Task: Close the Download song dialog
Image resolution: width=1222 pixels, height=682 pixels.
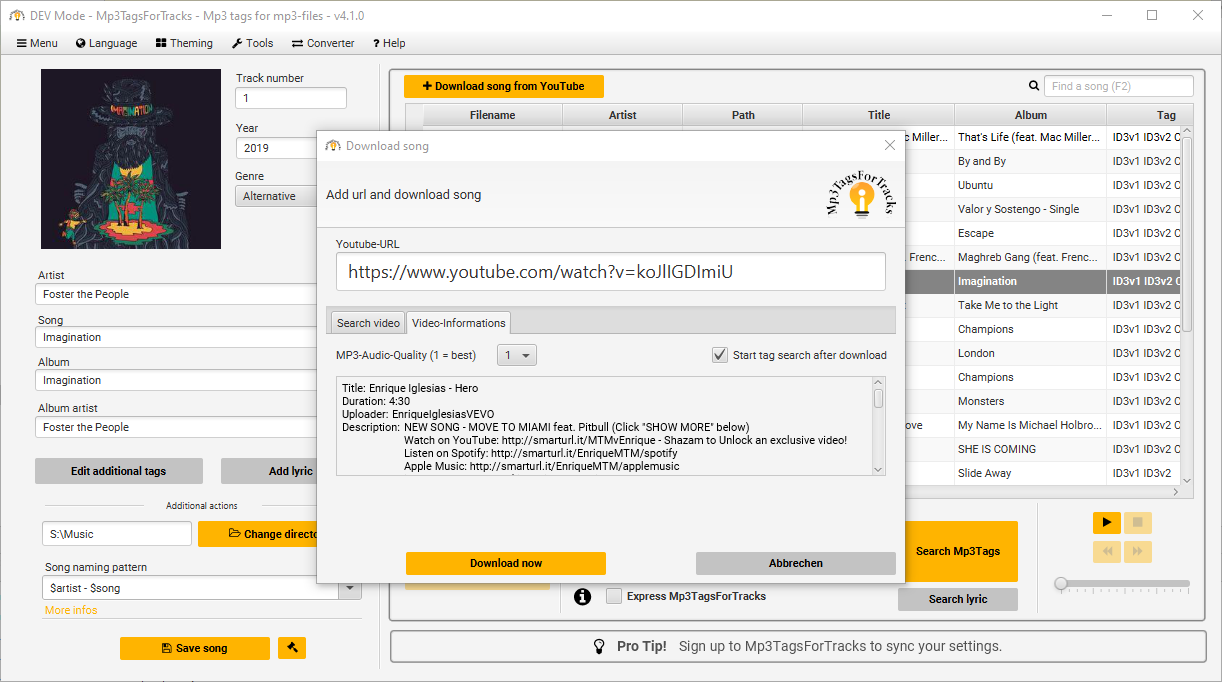Action: (x=889, y=146)
